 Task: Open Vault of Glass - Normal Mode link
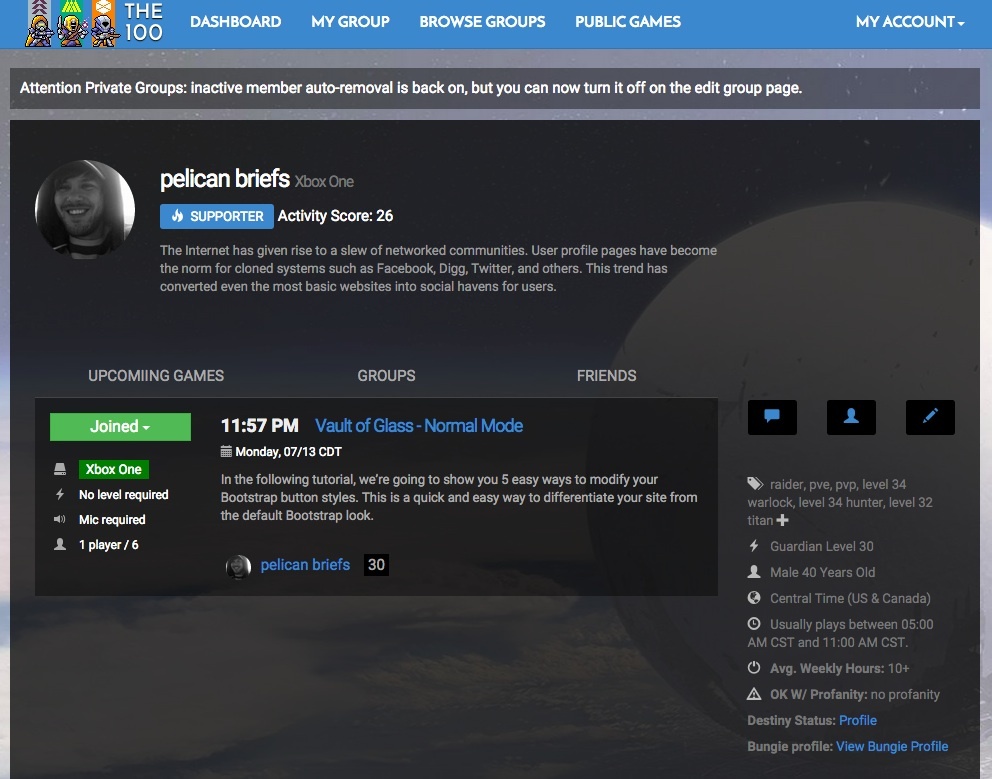click(419, 426)
